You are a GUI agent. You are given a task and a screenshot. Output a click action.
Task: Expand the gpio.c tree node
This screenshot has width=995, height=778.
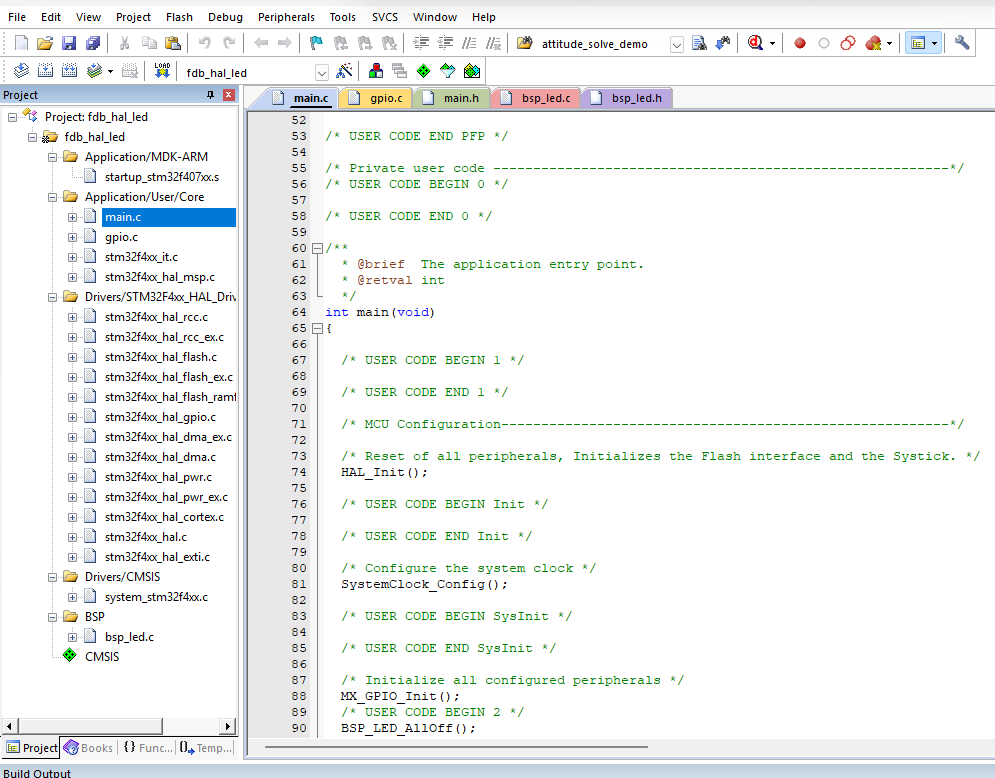[72, 237]
